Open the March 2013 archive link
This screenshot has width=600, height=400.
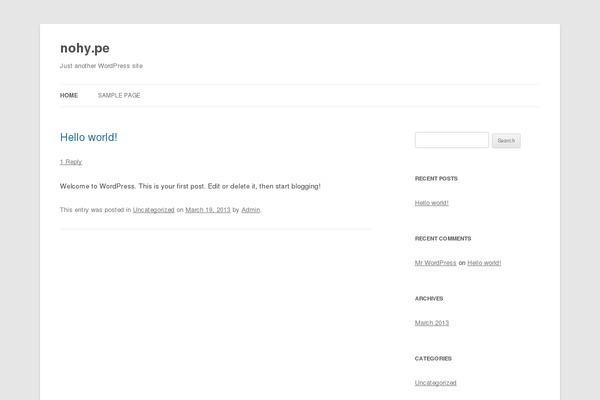point(432,323)
